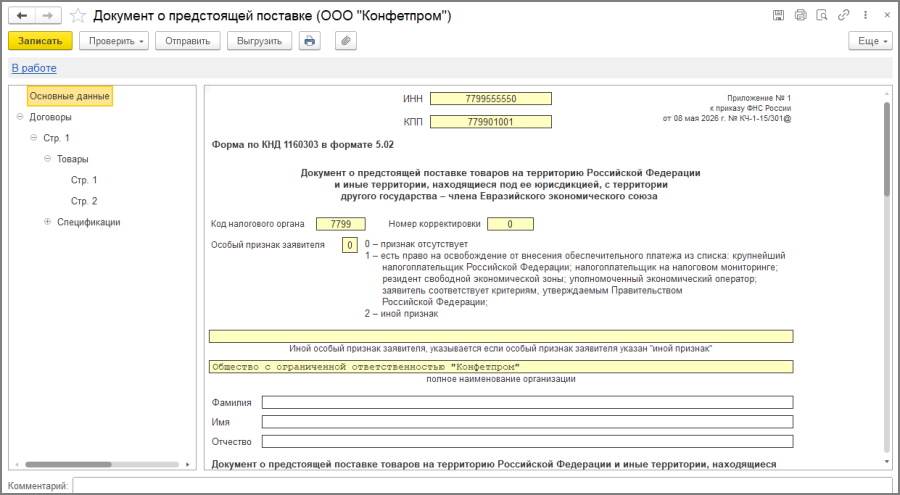
Task: Click the form scrollbar down arrow
Action: 887,462
